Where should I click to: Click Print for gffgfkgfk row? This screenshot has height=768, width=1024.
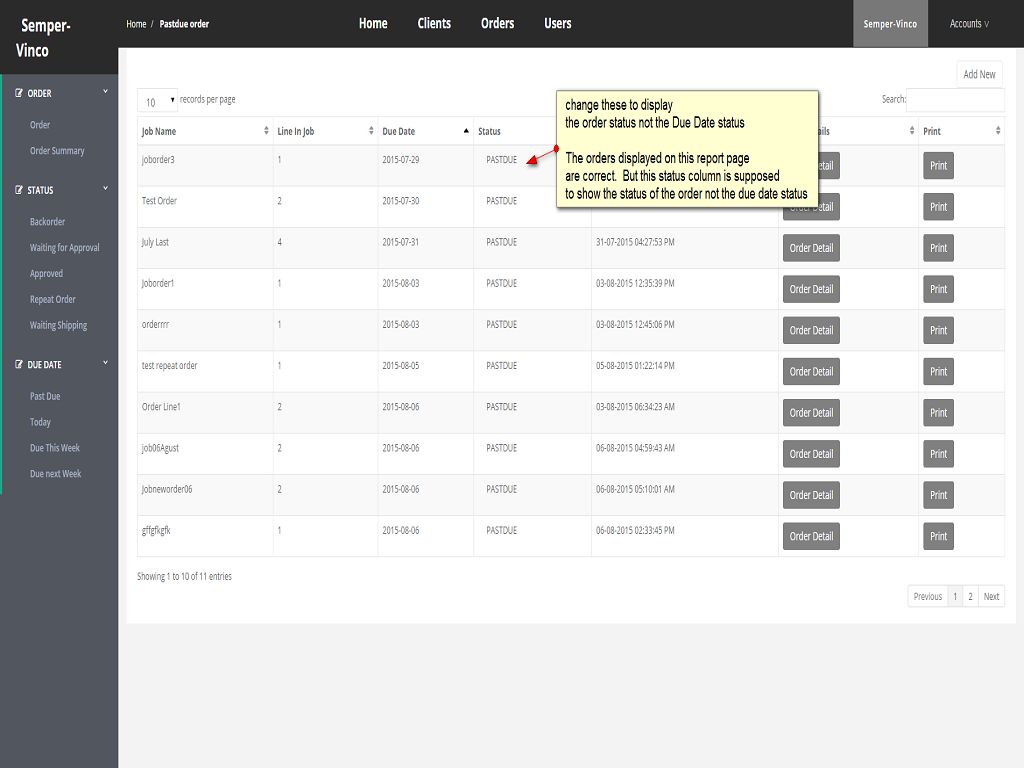[938, 536]
